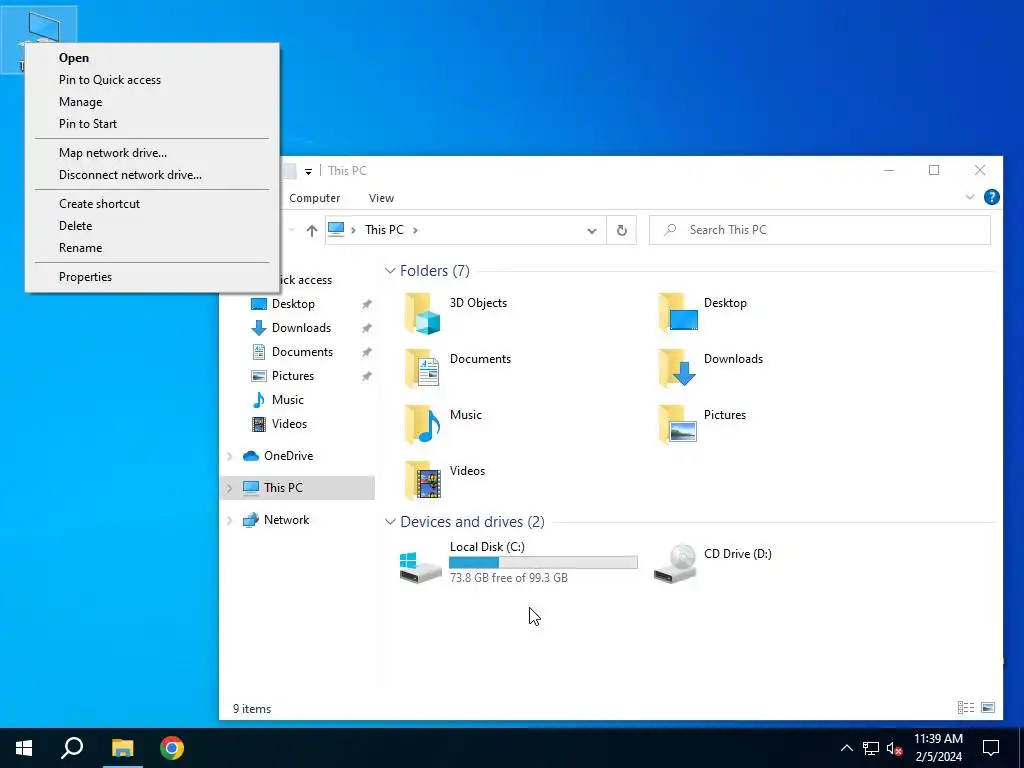Open the Music folder icon in Folders
Image resolution: width=1024 pixels, height=768 pixels.
(x=421, y=424)
